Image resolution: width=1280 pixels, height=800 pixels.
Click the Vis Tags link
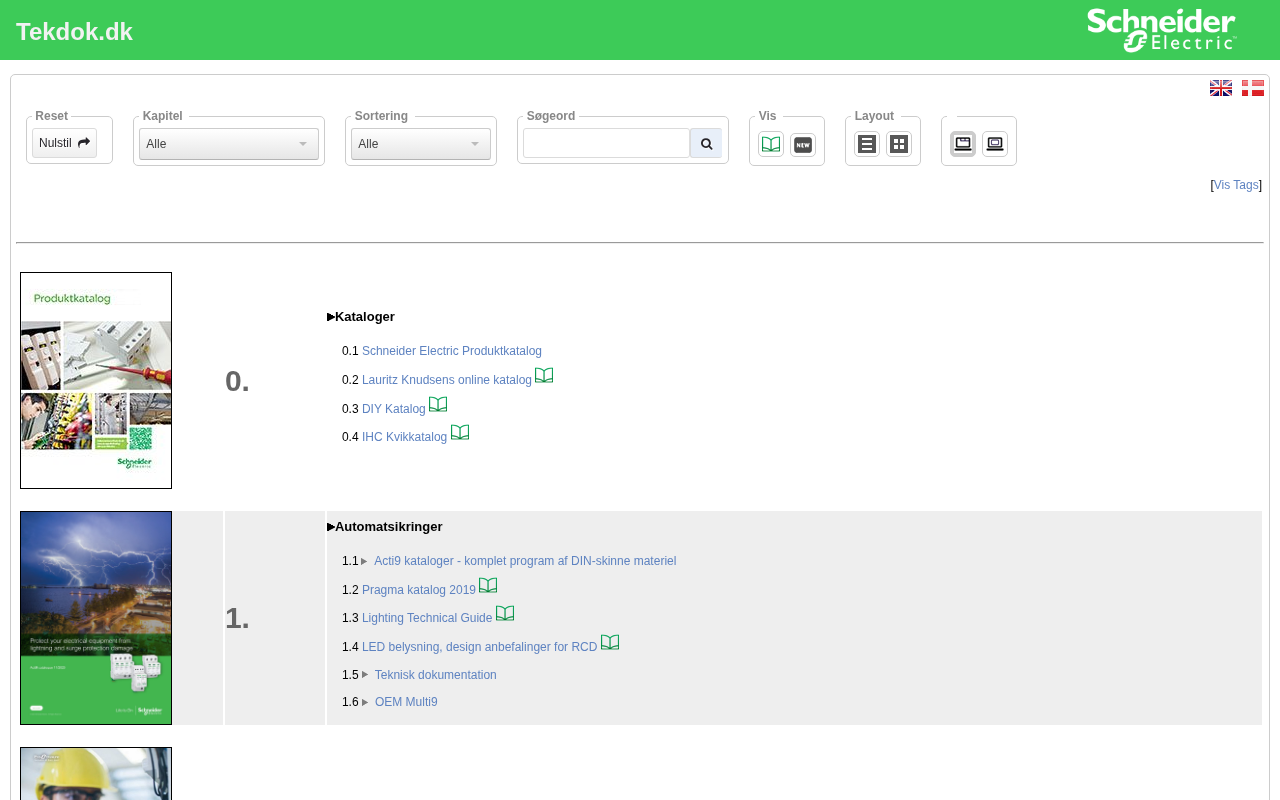[x=1236, y=185]
